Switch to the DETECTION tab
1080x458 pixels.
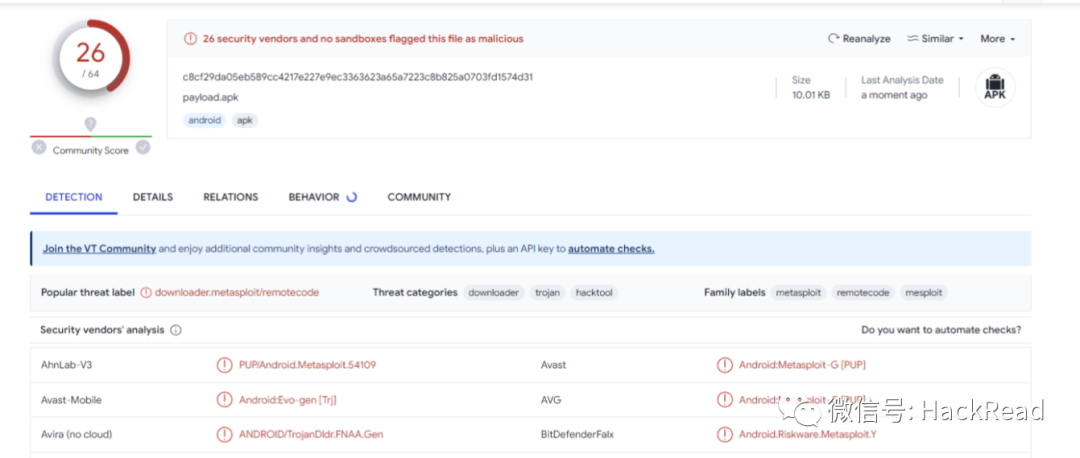coord(74,197)
